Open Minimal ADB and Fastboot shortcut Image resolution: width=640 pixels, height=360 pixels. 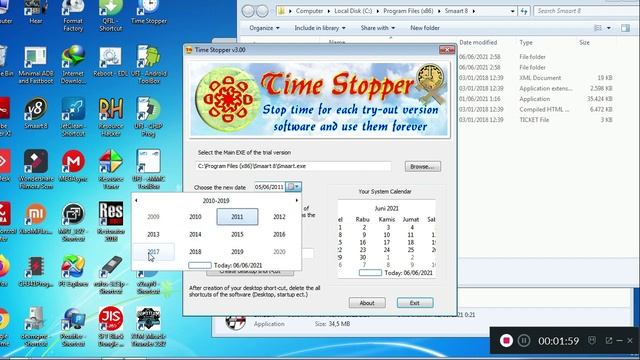pyautogui.click(x=36, y=64)
